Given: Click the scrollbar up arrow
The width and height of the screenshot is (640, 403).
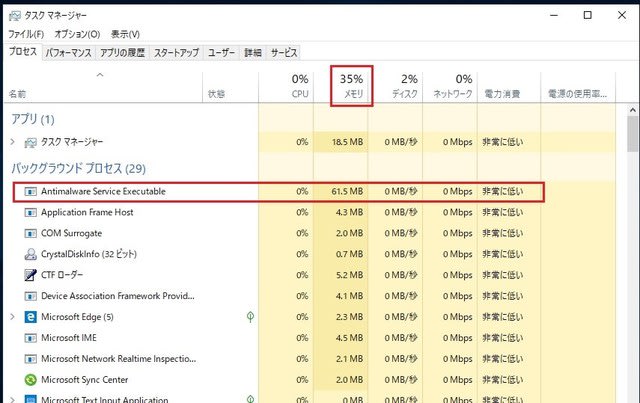Looking at the screenshot, I should click(x=633, y=110).
